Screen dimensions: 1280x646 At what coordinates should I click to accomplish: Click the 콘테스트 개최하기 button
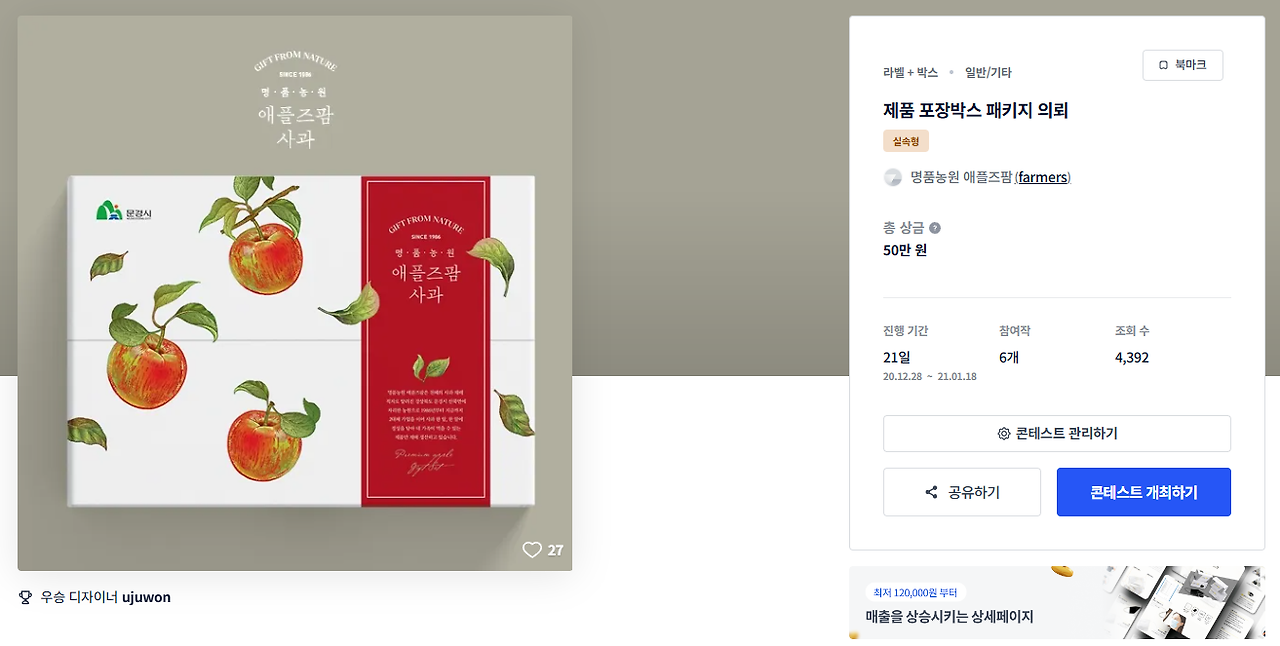click(x=1144, y=492)
